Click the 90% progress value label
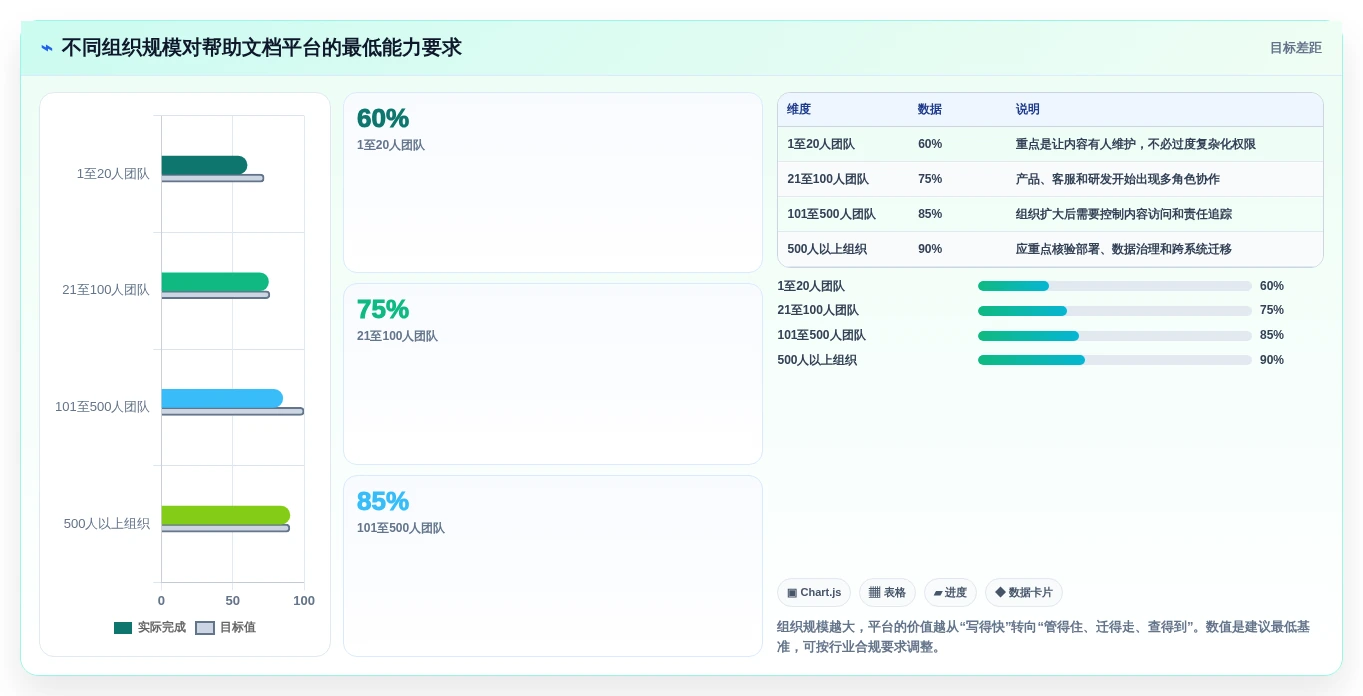This screenshot has height=696, width=1363. pos(1272,360)
